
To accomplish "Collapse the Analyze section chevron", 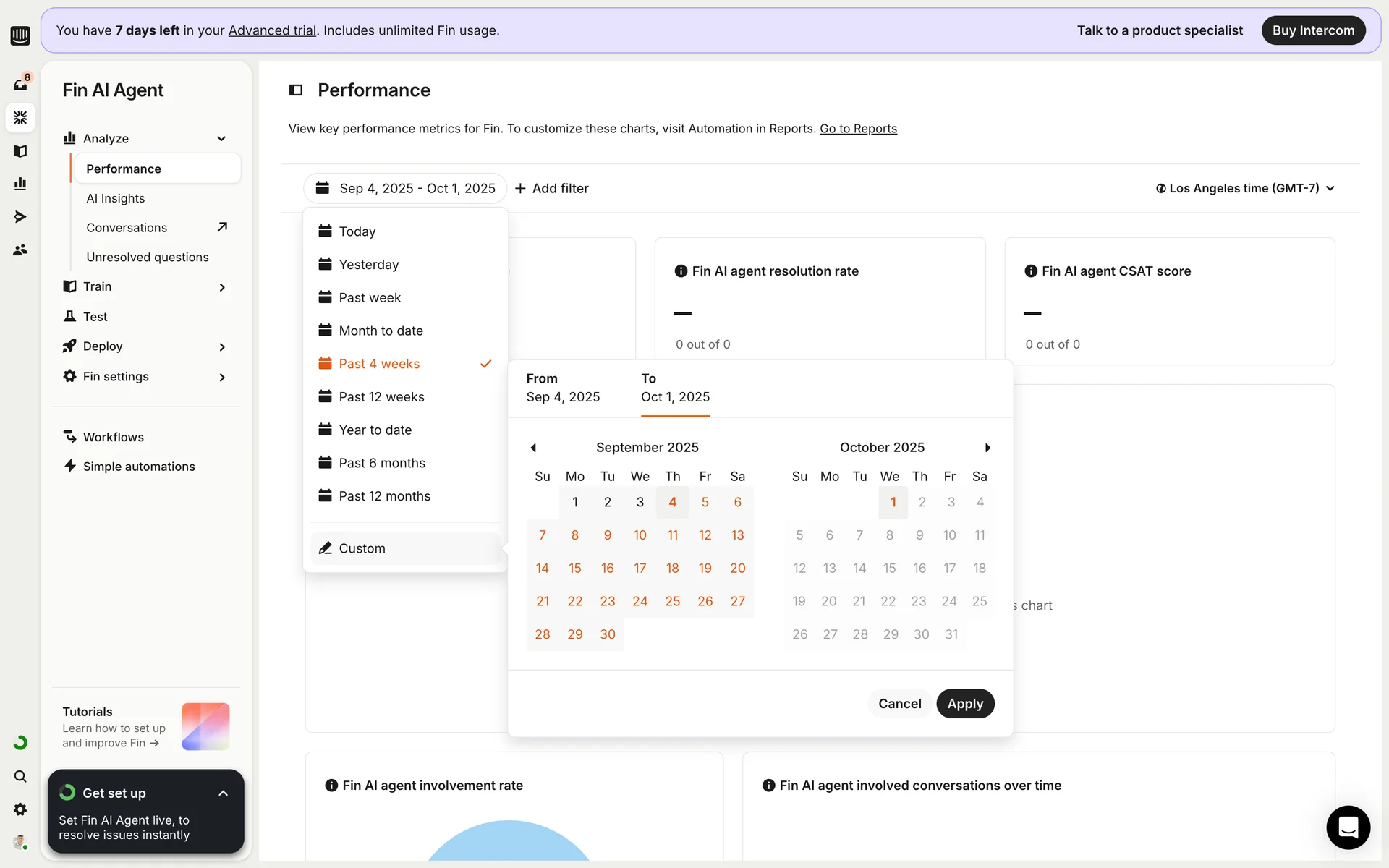I will point(221,139).
